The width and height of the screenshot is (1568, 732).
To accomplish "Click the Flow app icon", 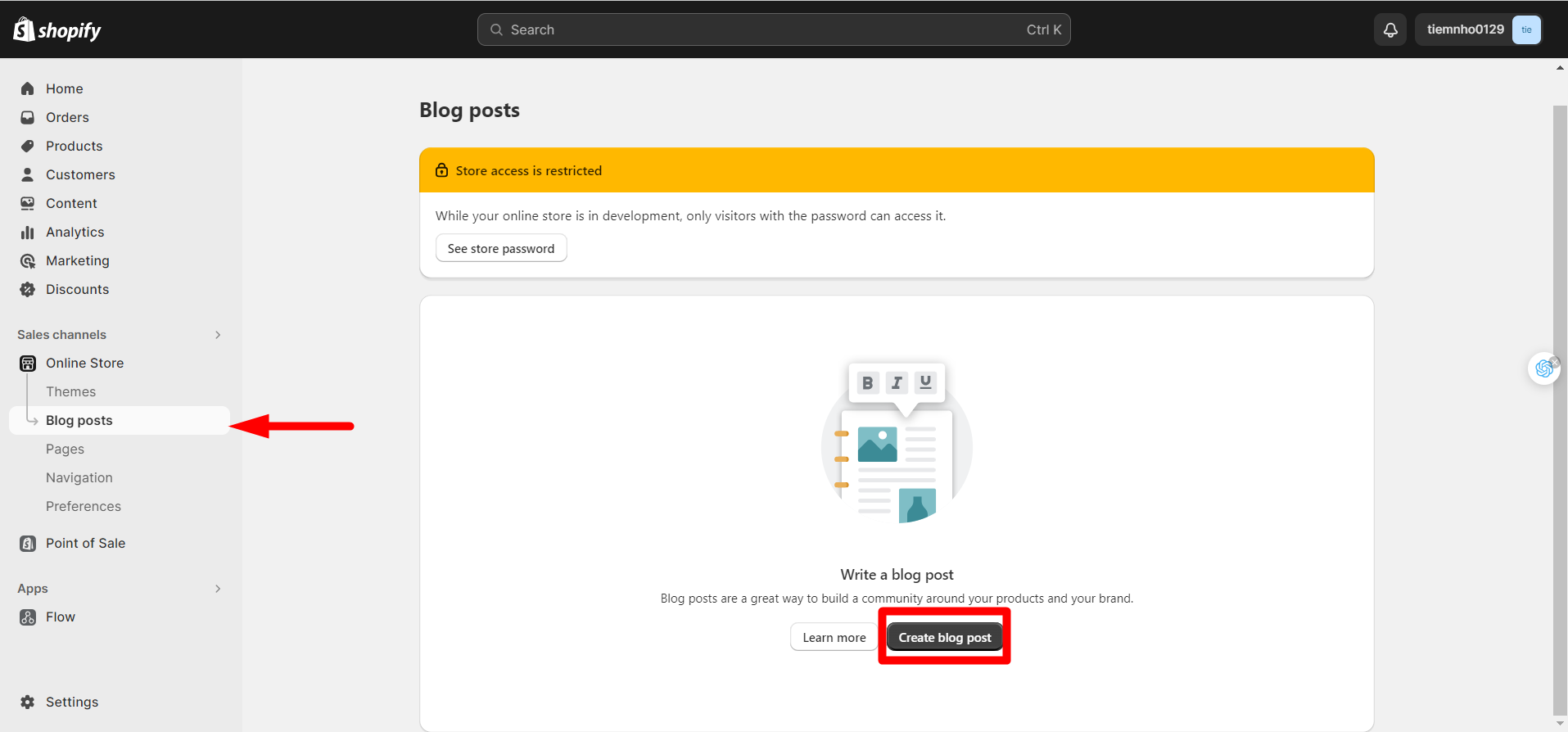I will tap(28, 617).
